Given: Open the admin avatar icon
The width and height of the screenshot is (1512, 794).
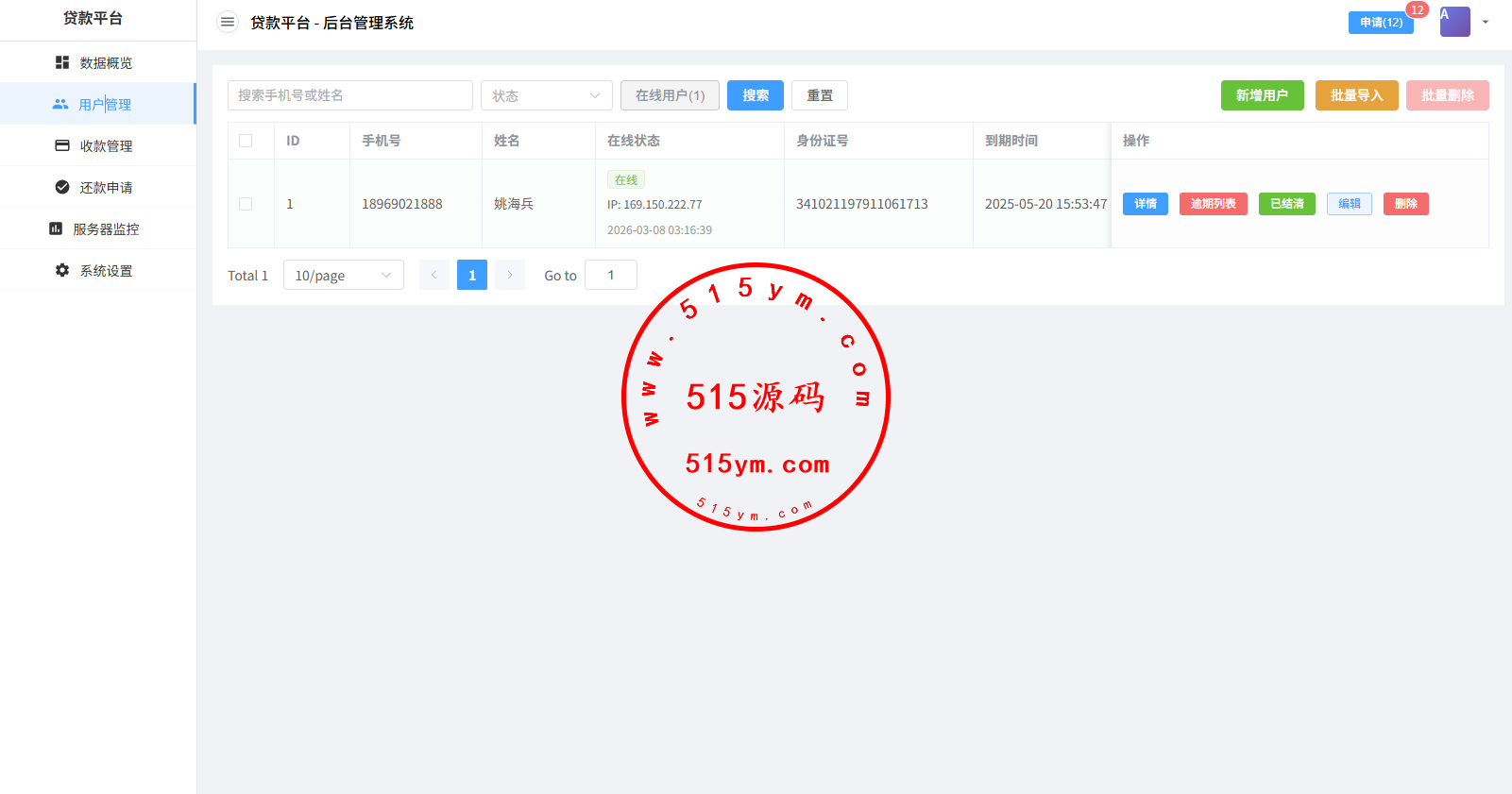Looking at the screenshot, I should click(1454, 22).
